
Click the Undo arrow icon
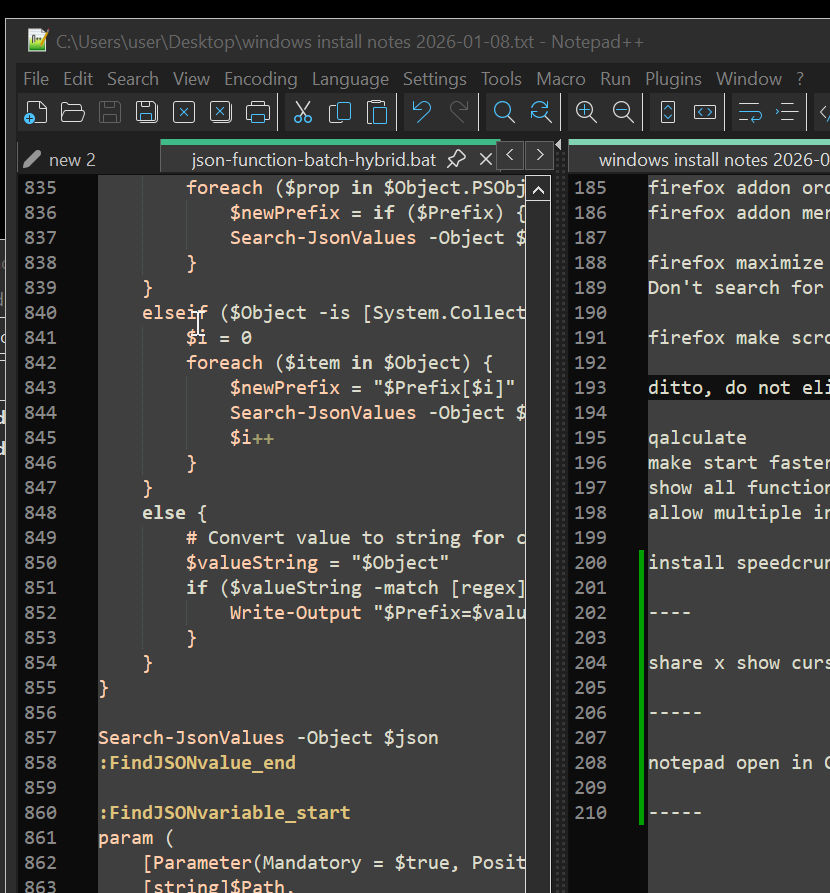point(422,112)
